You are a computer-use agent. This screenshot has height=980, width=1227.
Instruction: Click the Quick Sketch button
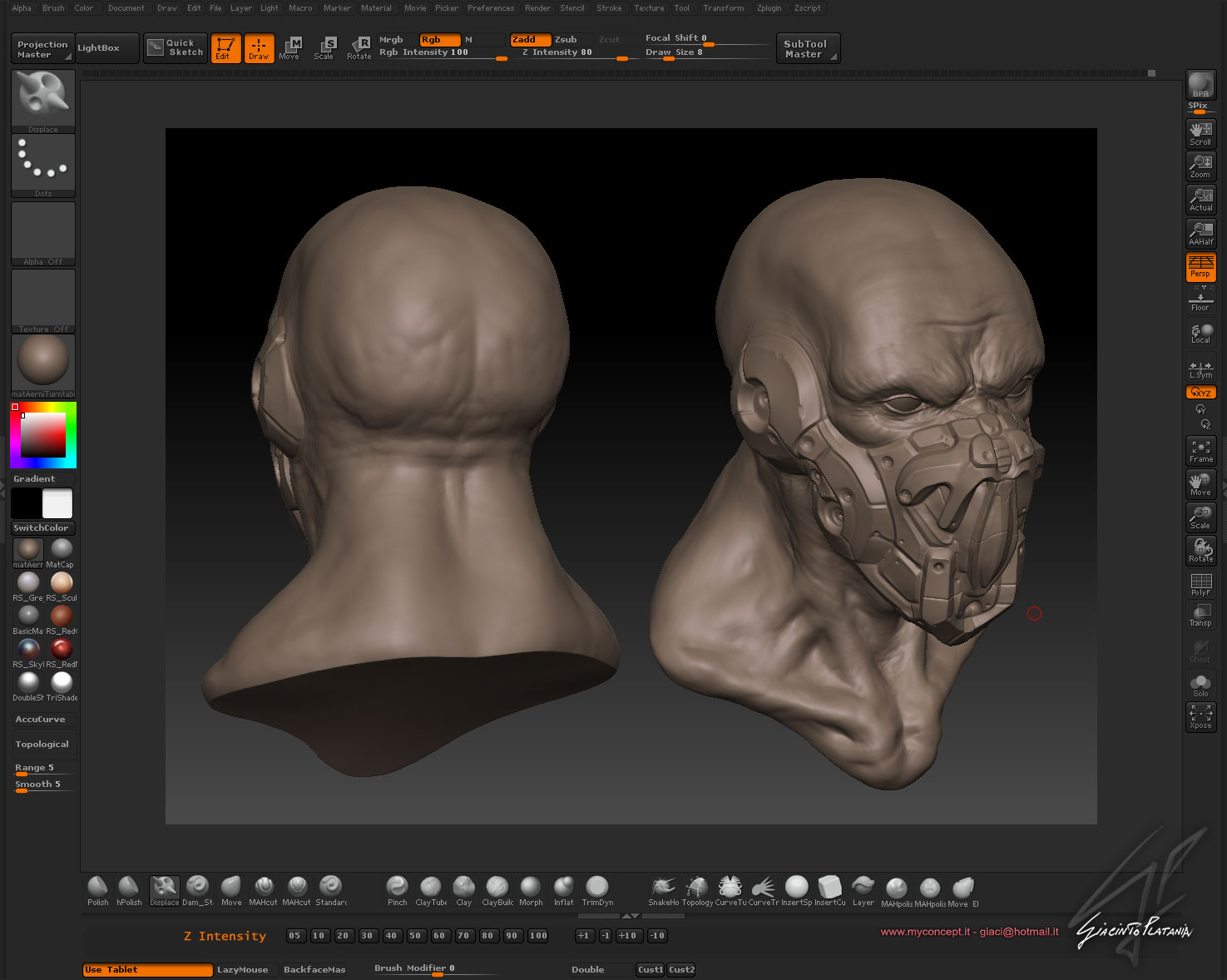(x=175, y=48)
